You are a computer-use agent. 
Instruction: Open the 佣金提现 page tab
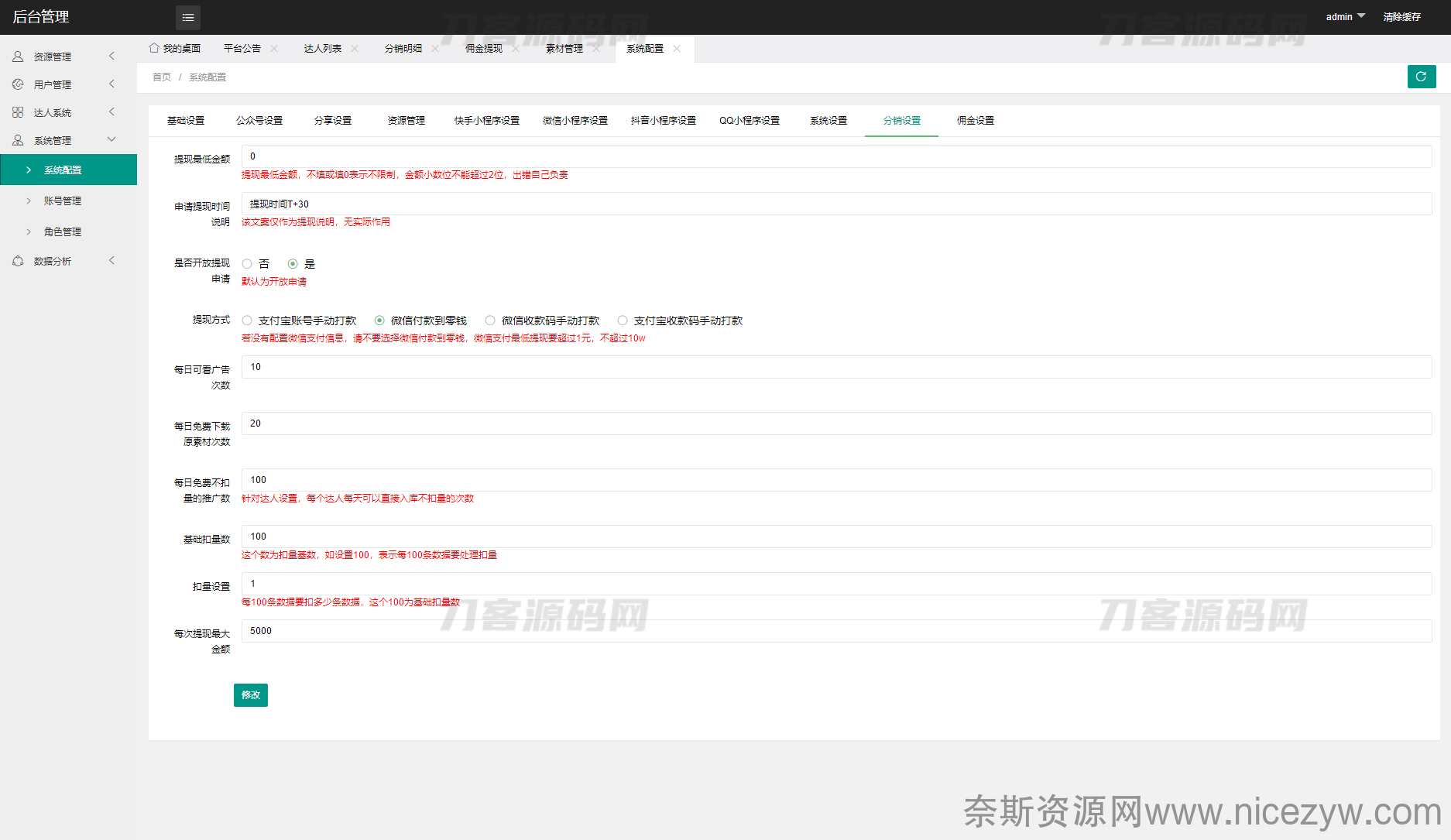(484, 48)
